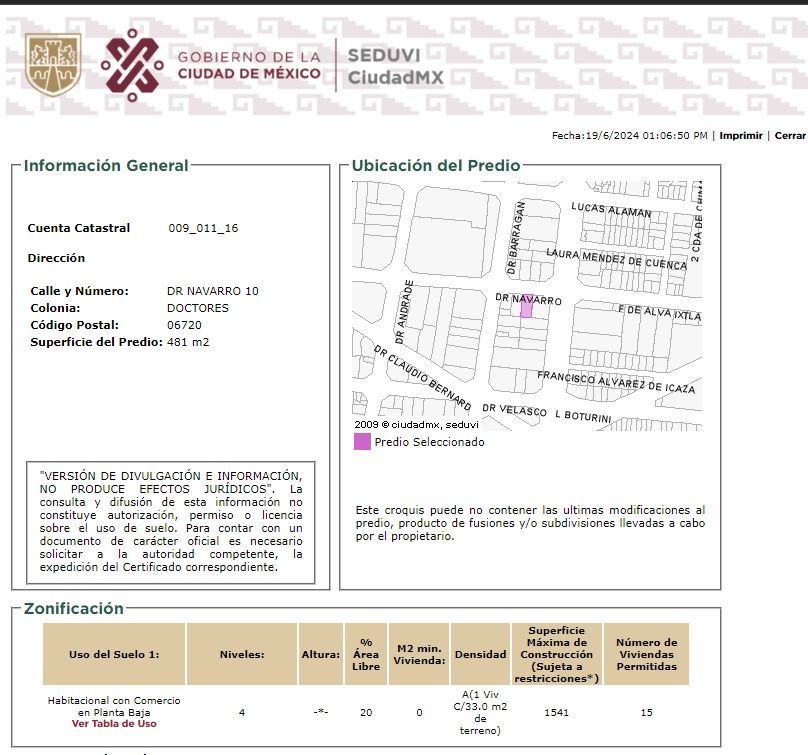This screenshot has height=755, width=808.
Task: Click the Habitacional con Comercio en Planta Baja cell
Action: pyautogui.click(x=114, y=706)
